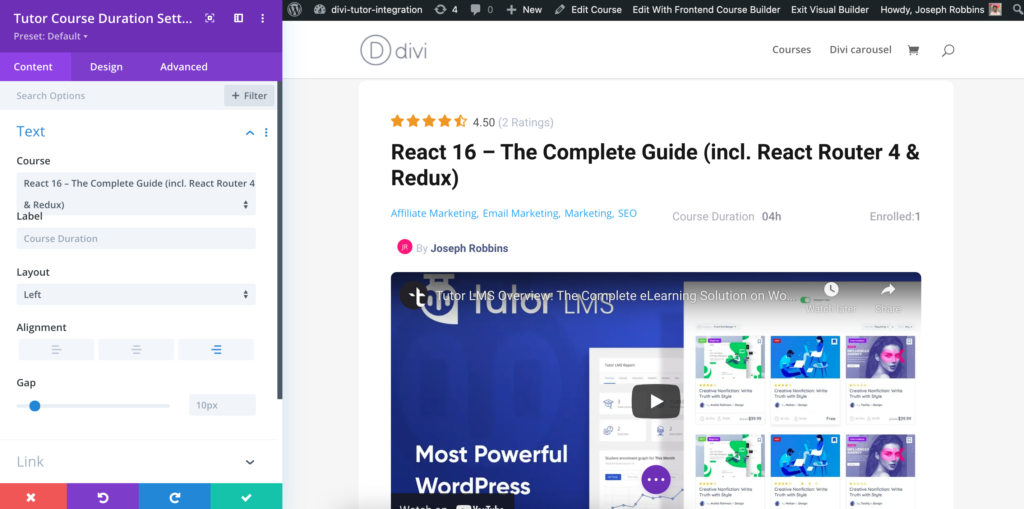Viewport: 1024px width, 509px height.
Task: Click Edit With Frontend Course Builder
Action: pyautogui.click(x=706, y=10)
